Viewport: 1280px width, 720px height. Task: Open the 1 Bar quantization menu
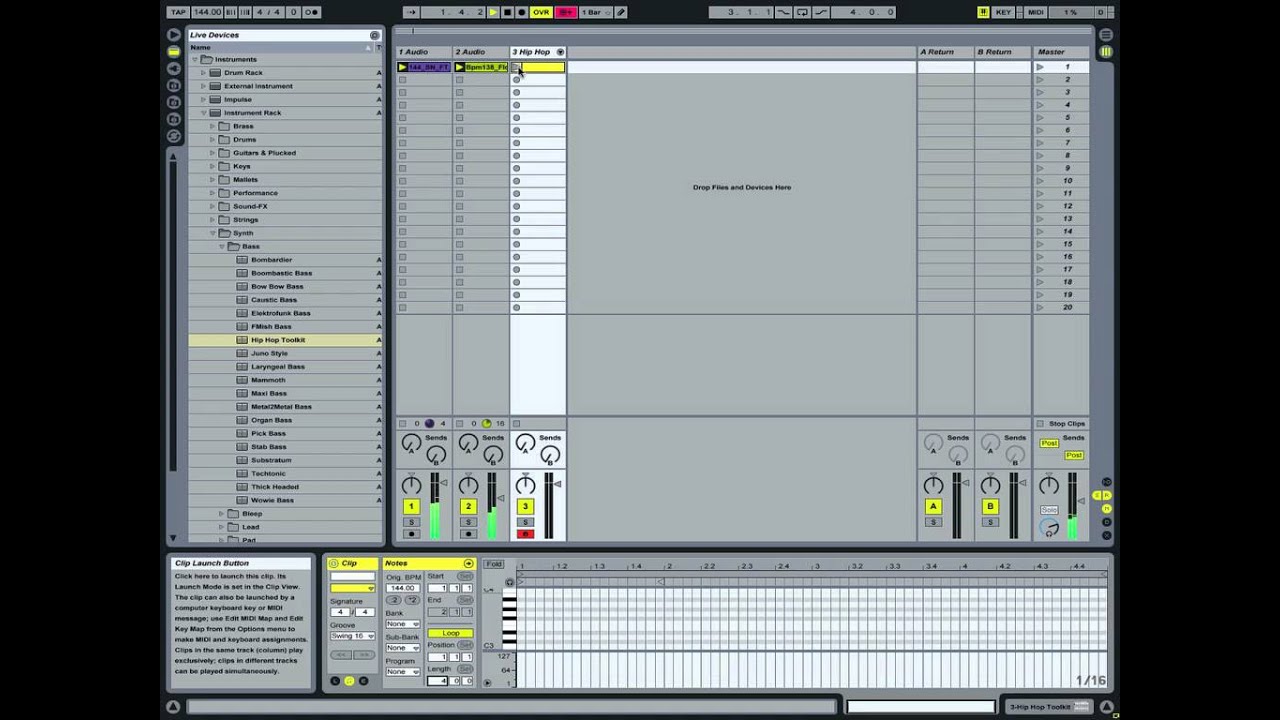click(595, 12)
